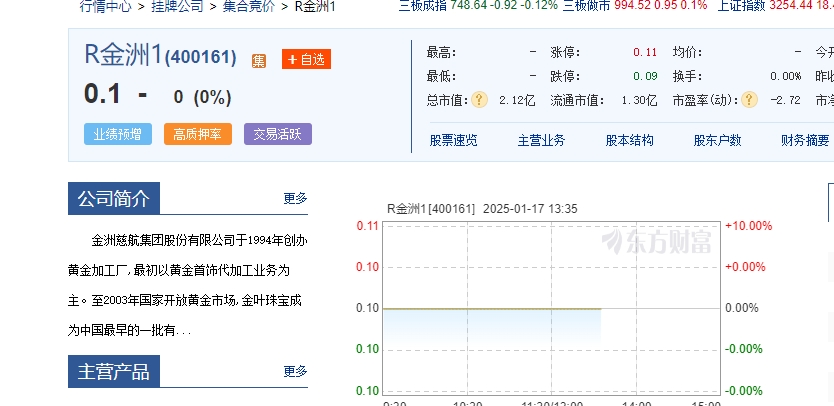Image resolution: width=834 pixels, height=406 pixels.
Task: Click the intraday price chart line
Action: coord(492,309)
